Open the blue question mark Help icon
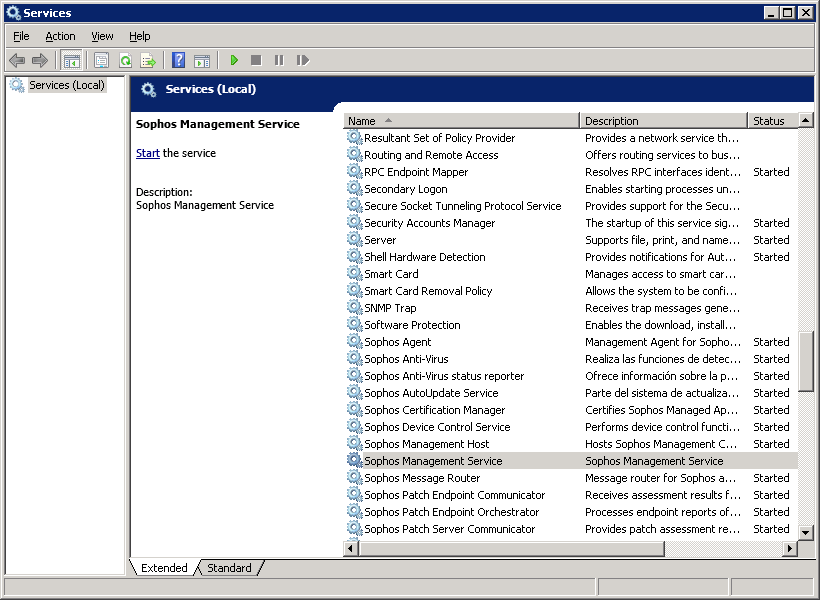This screenshot has height=600, width=820. 178,61
